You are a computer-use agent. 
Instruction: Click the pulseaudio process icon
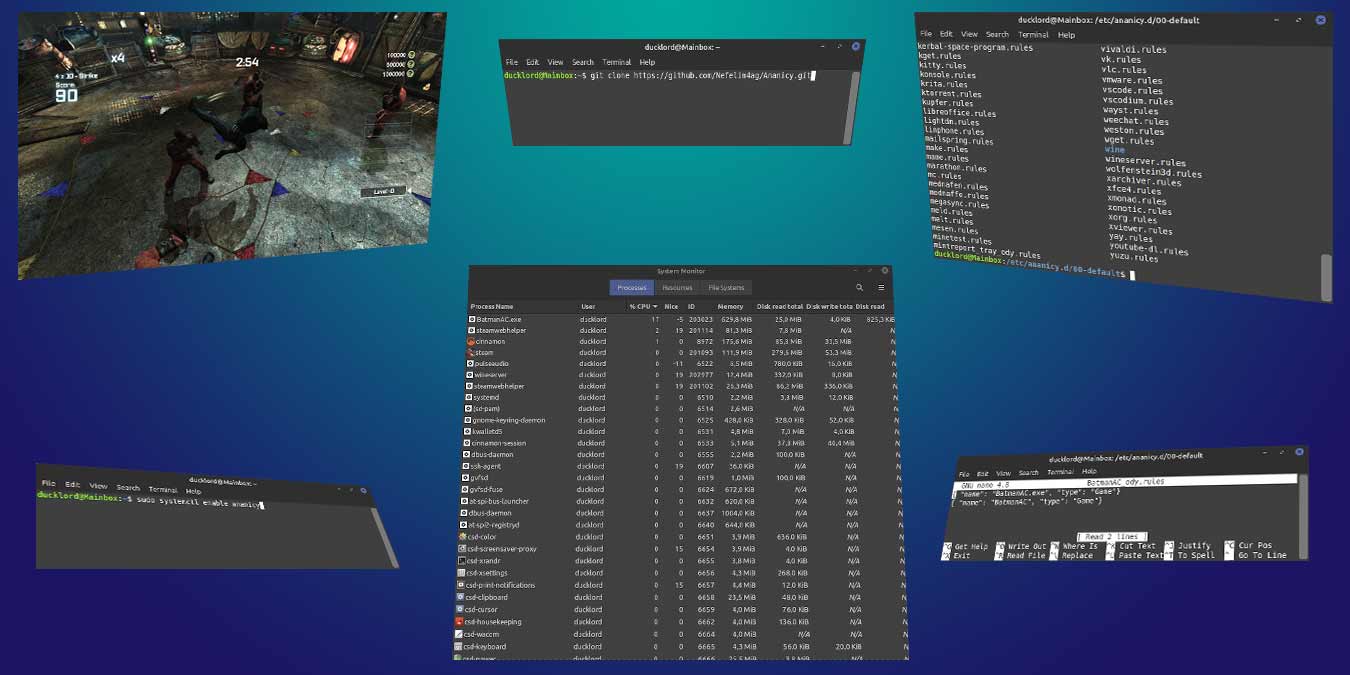pos(471,363)
